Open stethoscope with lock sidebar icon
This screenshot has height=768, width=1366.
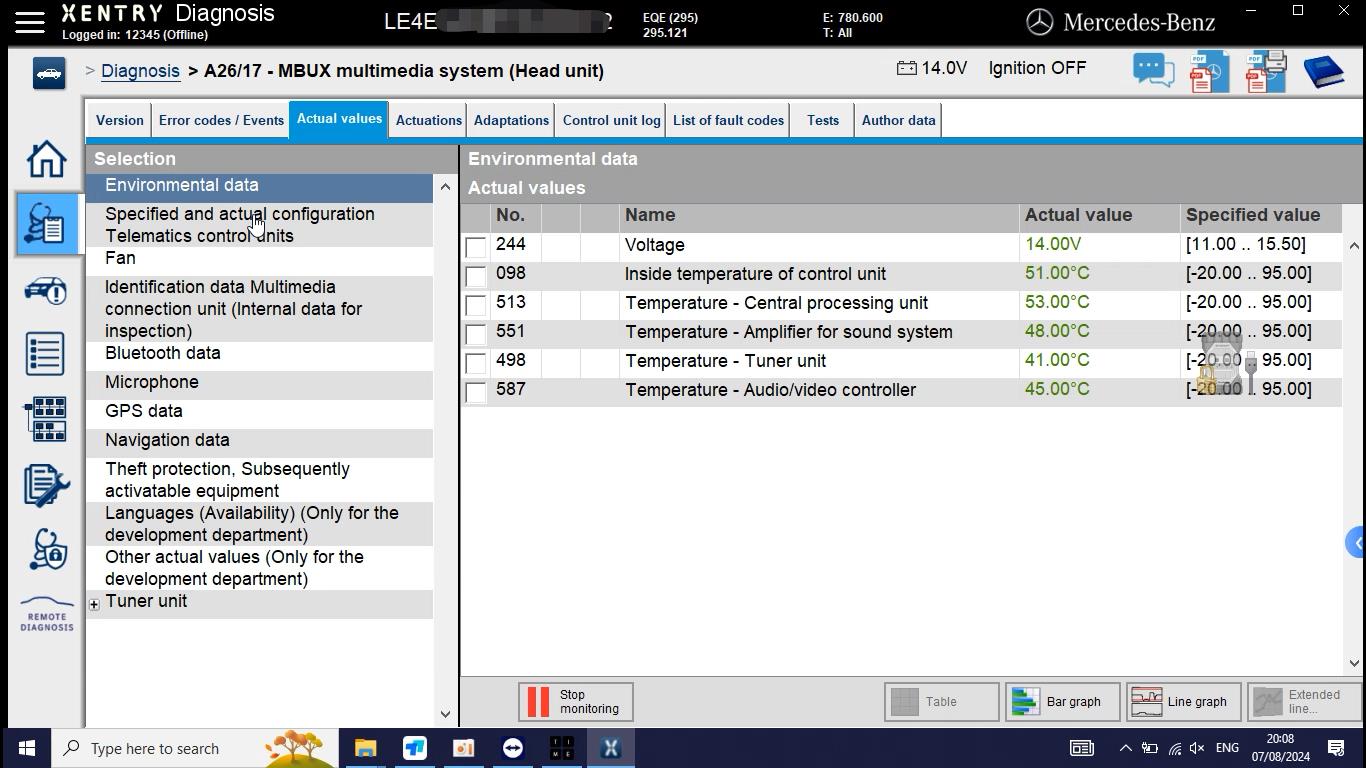point(46,549)
